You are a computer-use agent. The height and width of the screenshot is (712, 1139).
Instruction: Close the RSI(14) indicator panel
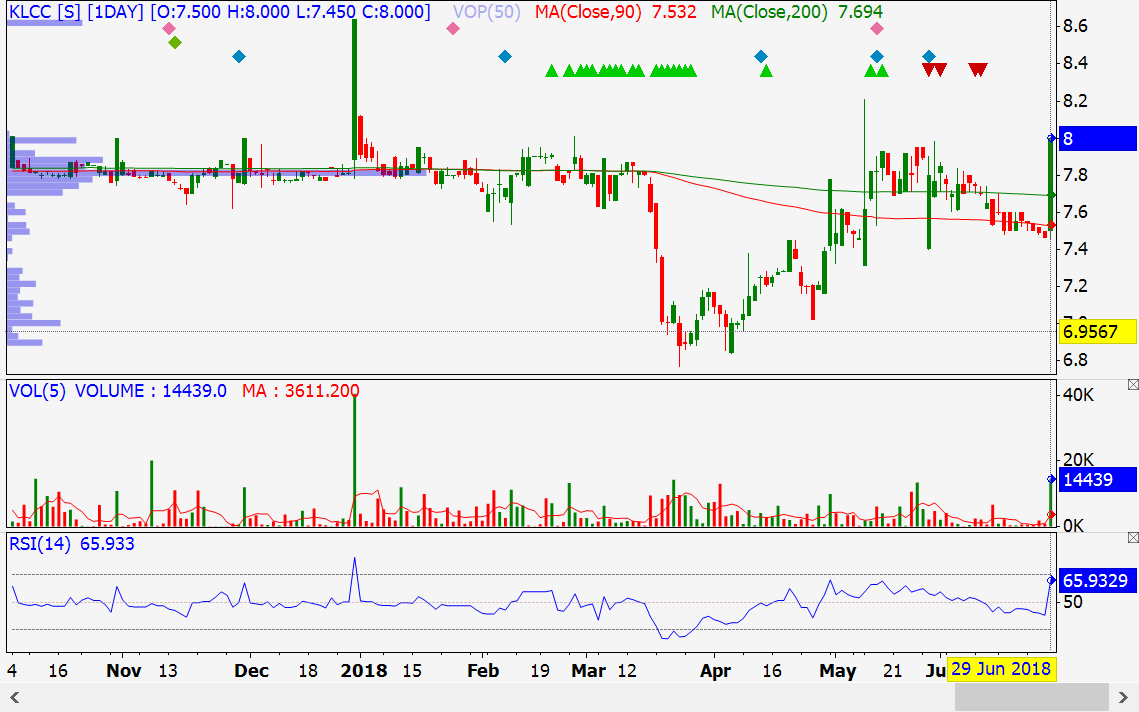pos(1132,538)
